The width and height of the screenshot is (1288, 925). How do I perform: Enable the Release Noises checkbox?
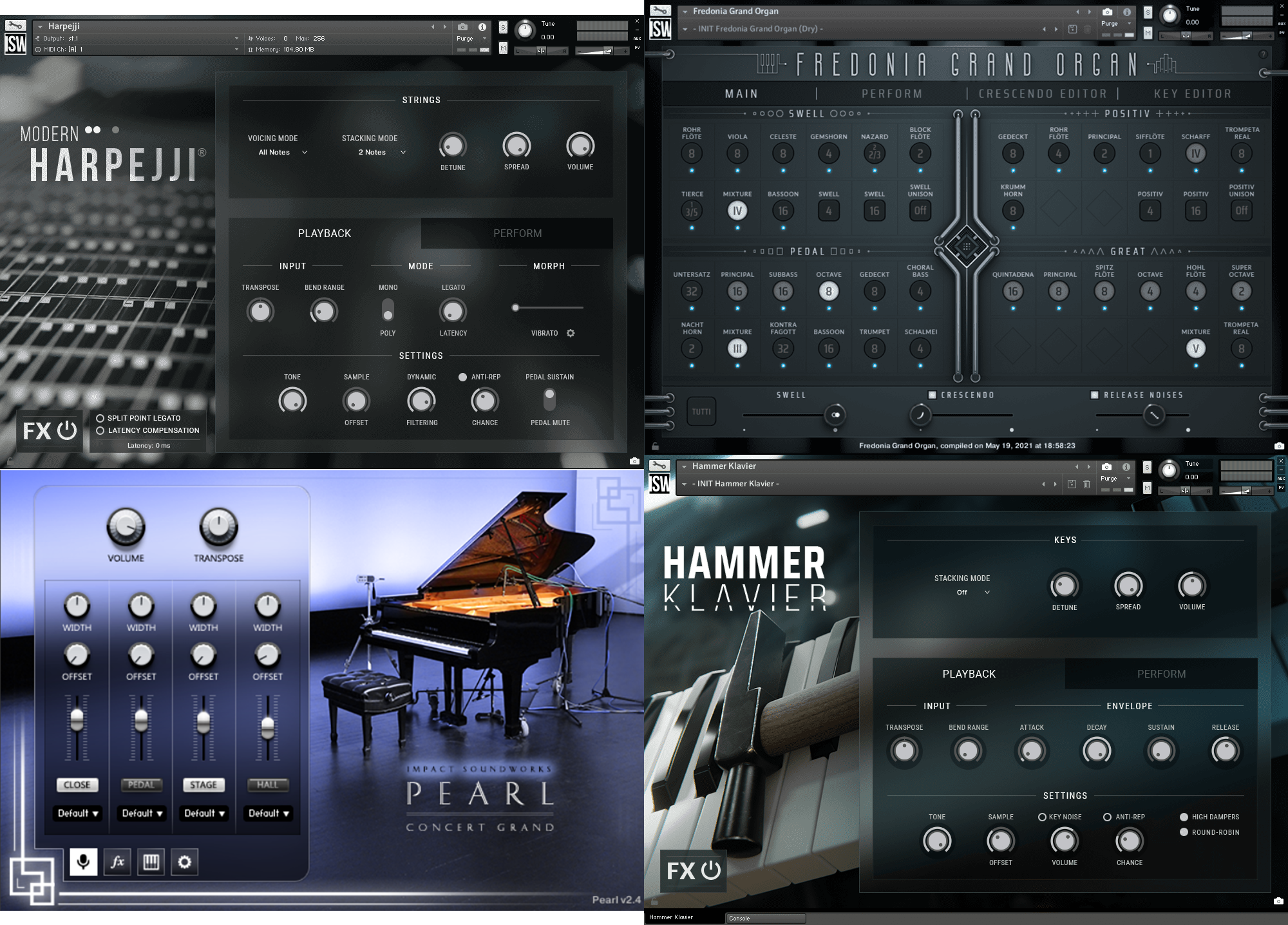click(1095, 395)
